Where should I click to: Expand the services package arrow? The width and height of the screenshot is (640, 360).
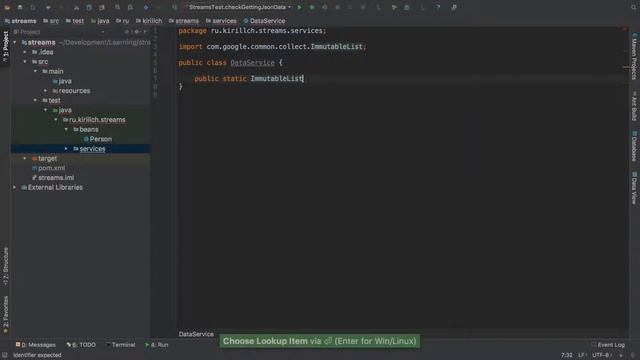pyautogui.click(x=66, y=149)
